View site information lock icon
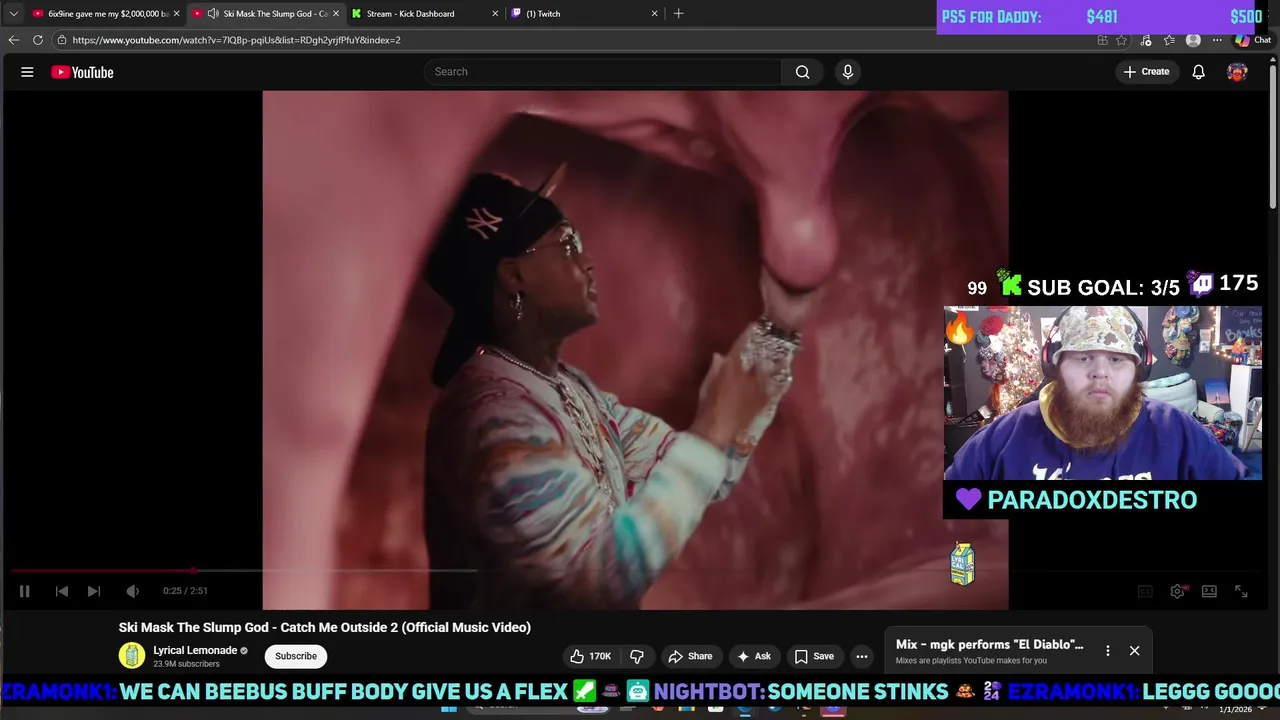1280x720 pixels. click(61, 40)
